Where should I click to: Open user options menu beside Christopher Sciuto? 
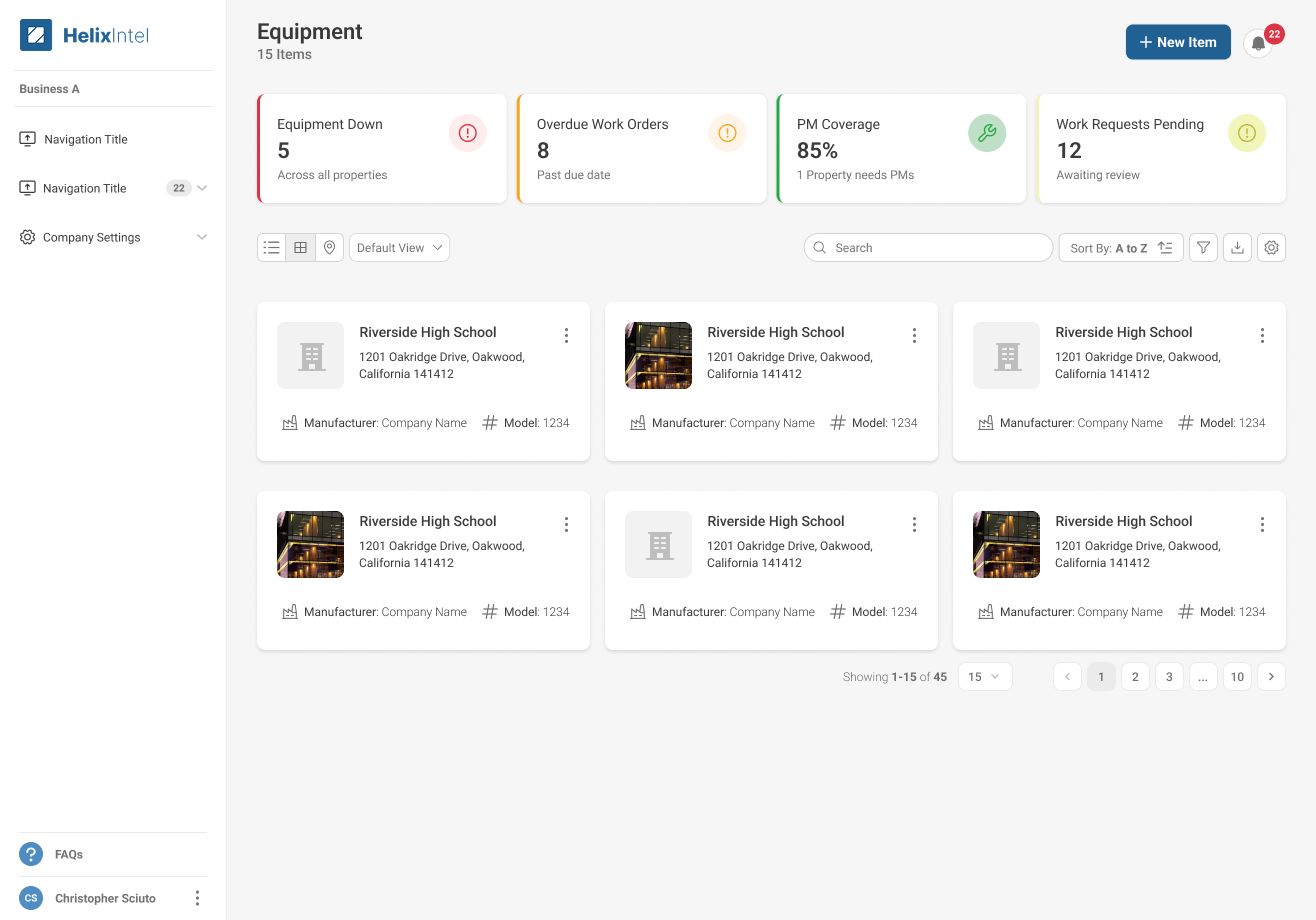(x=197, y=898)
